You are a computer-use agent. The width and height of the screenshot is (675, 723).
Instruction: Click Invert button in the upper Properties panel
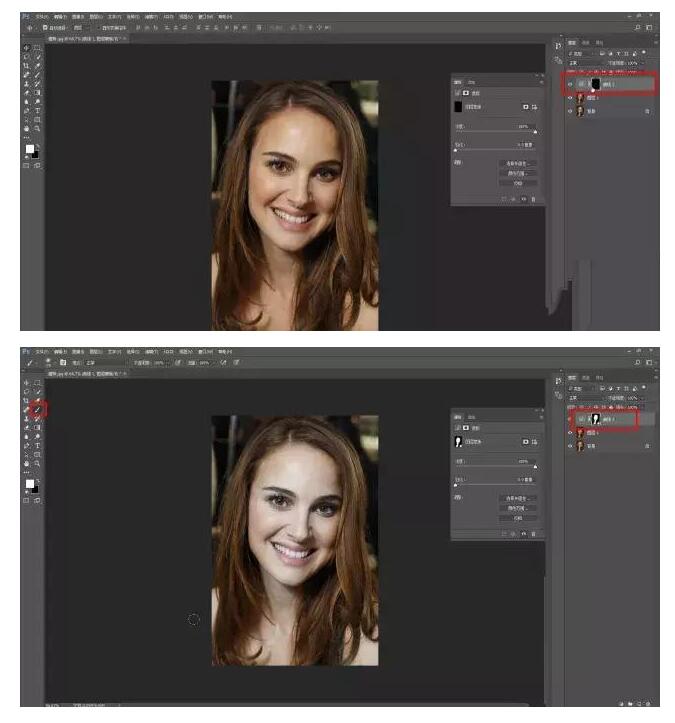517,183
